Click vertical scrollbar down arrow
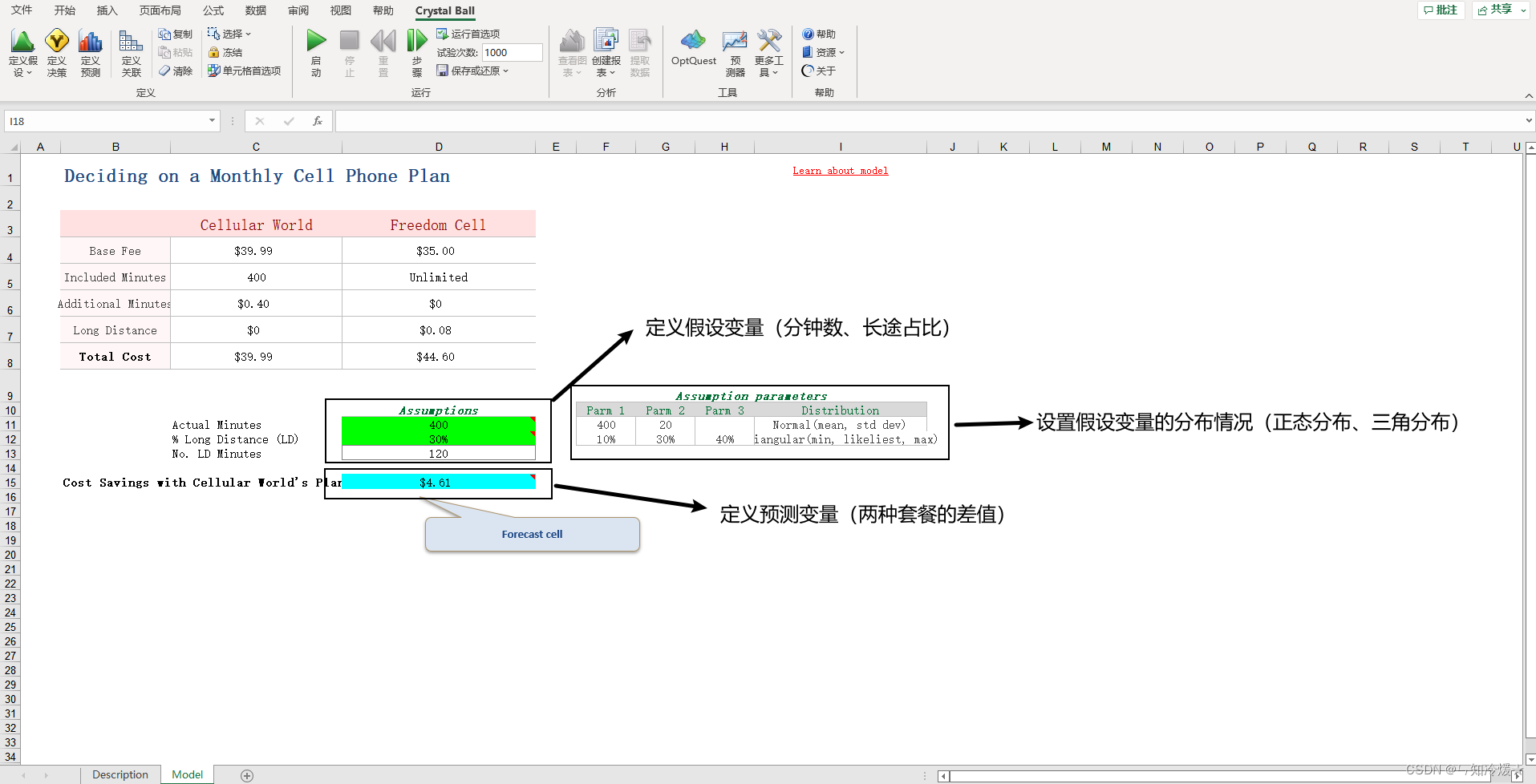This screenshot has height=784, width=1536. (1530, 758)
